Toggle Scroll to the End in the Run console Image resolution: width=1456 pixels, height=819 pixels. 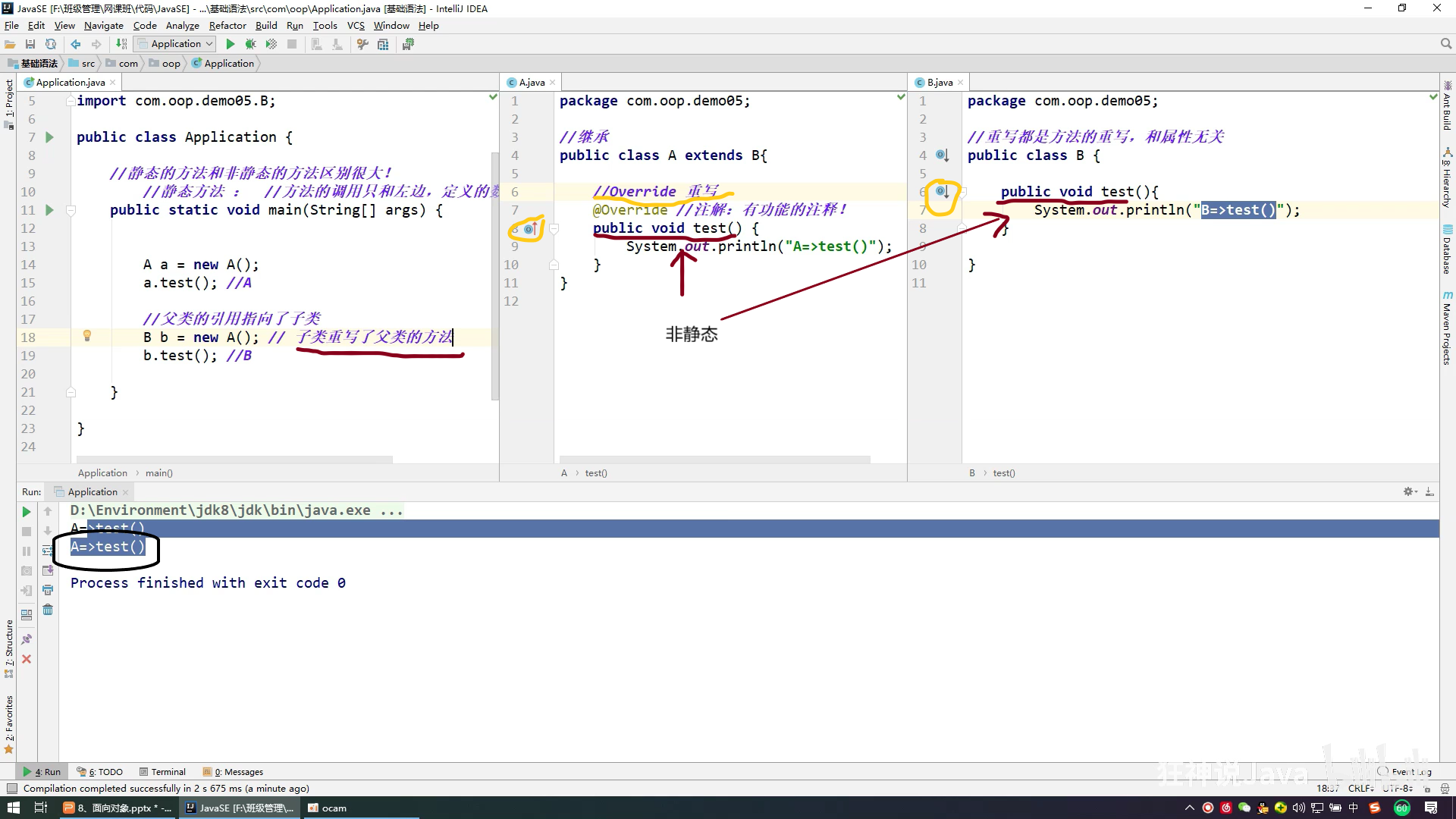[48, 570]
